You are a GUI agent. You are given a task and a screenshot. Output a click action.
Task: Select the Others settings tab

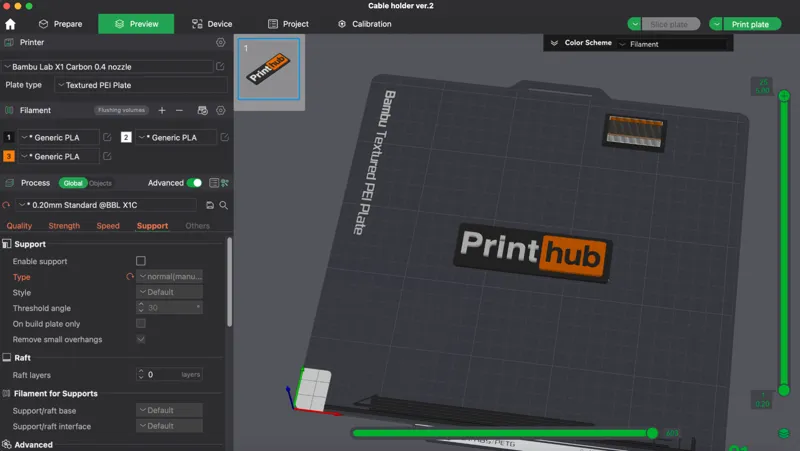pos(197,226)
